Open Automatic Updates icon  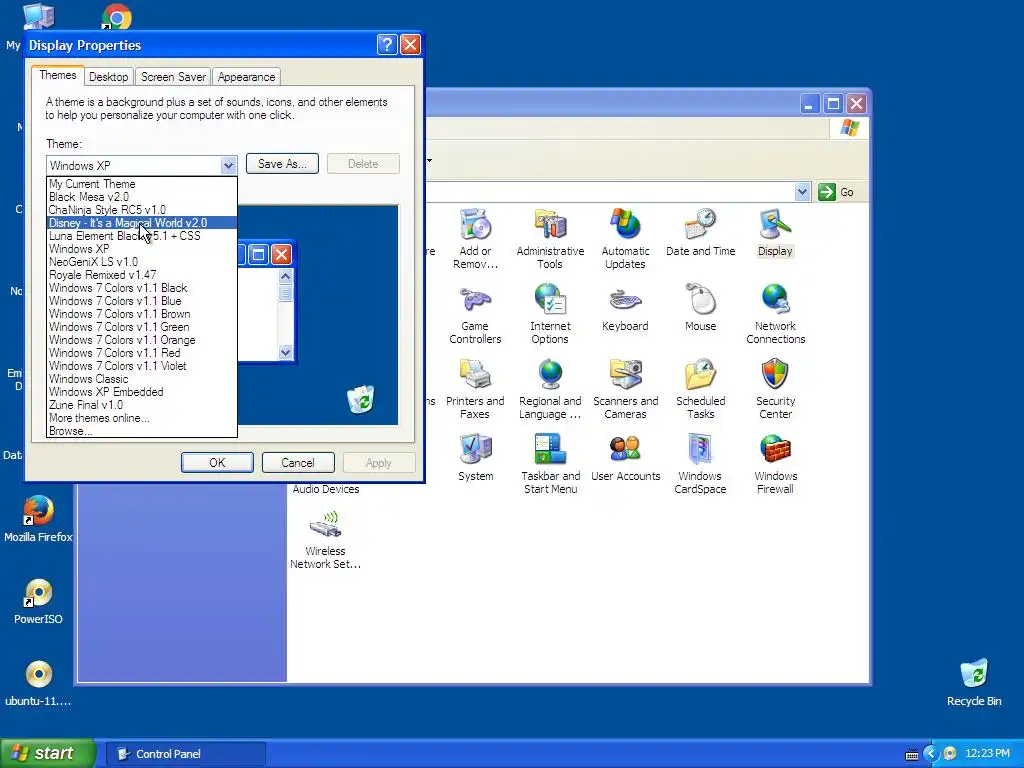tap(625, 238)
